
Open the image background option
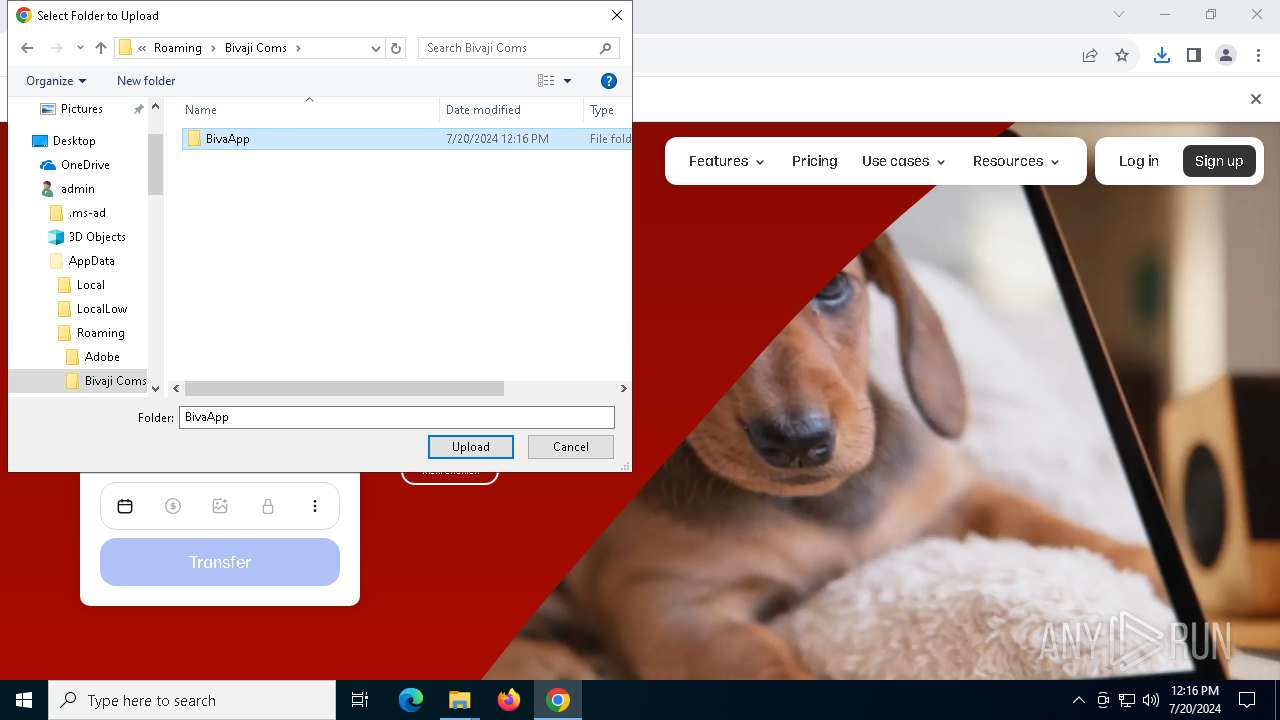pos(220,507)
